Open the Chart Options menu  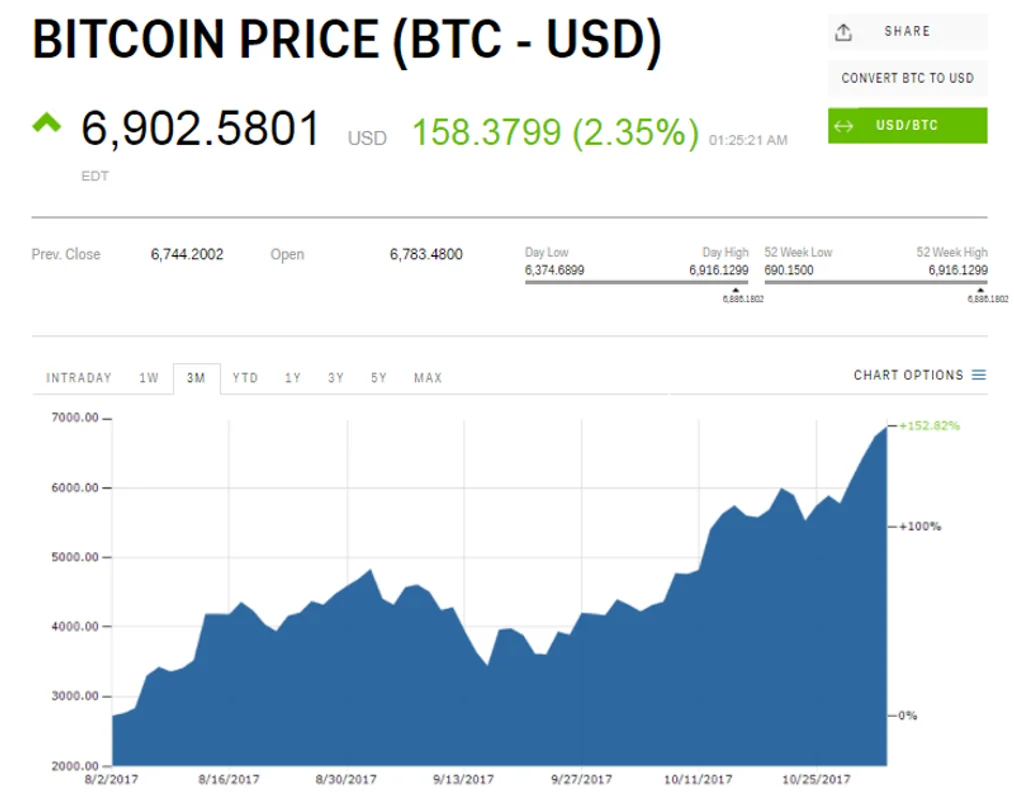click(908, 375)
